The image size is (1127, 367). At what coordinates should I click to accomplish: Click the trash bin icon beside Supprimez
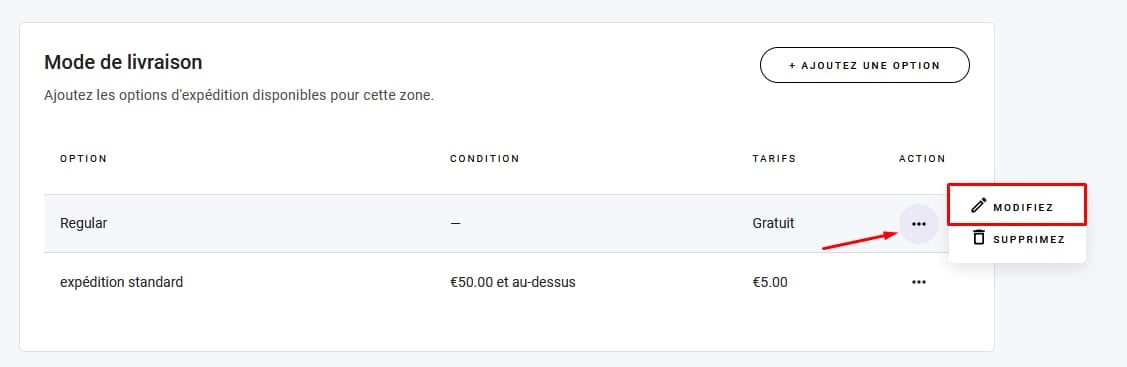pyautogui.click(x=978, y=237)
